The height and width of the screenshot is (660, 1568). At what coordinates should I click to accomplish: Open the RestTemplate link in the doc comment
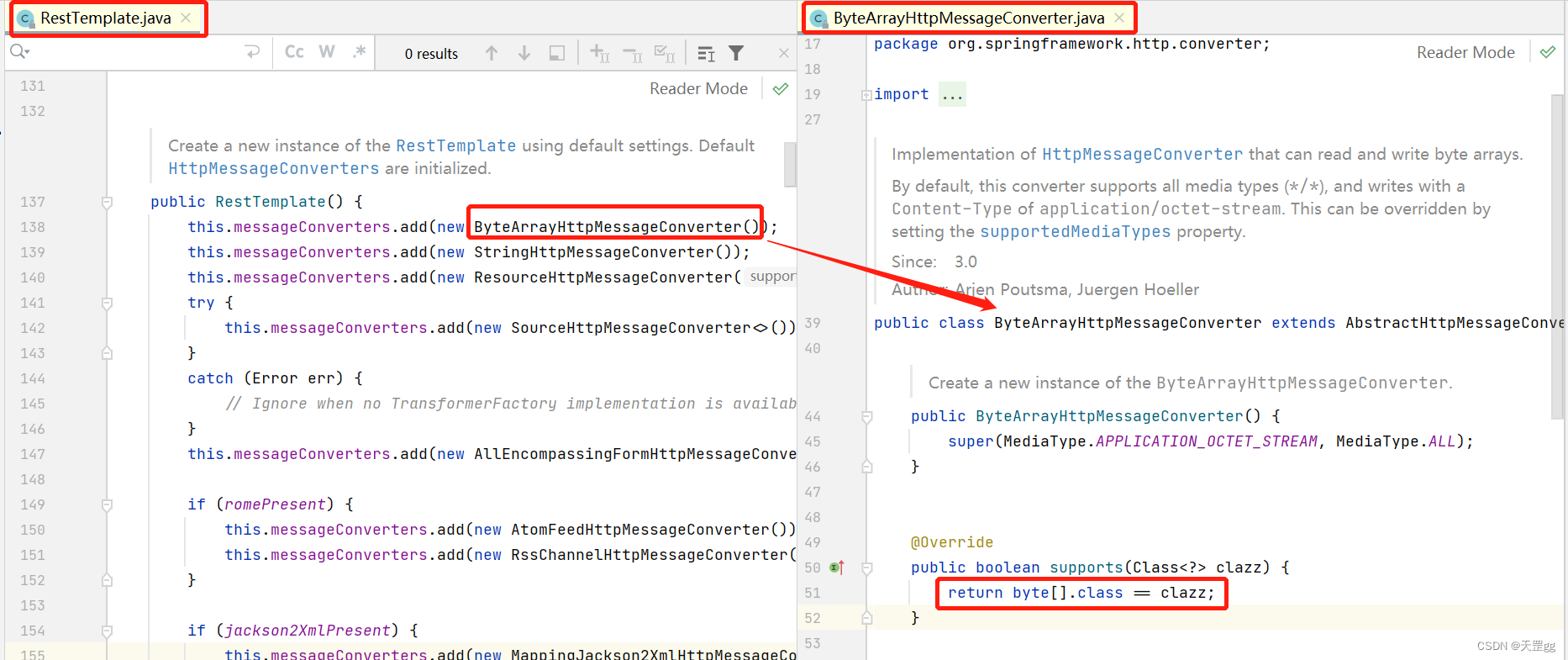coord(455,145)
